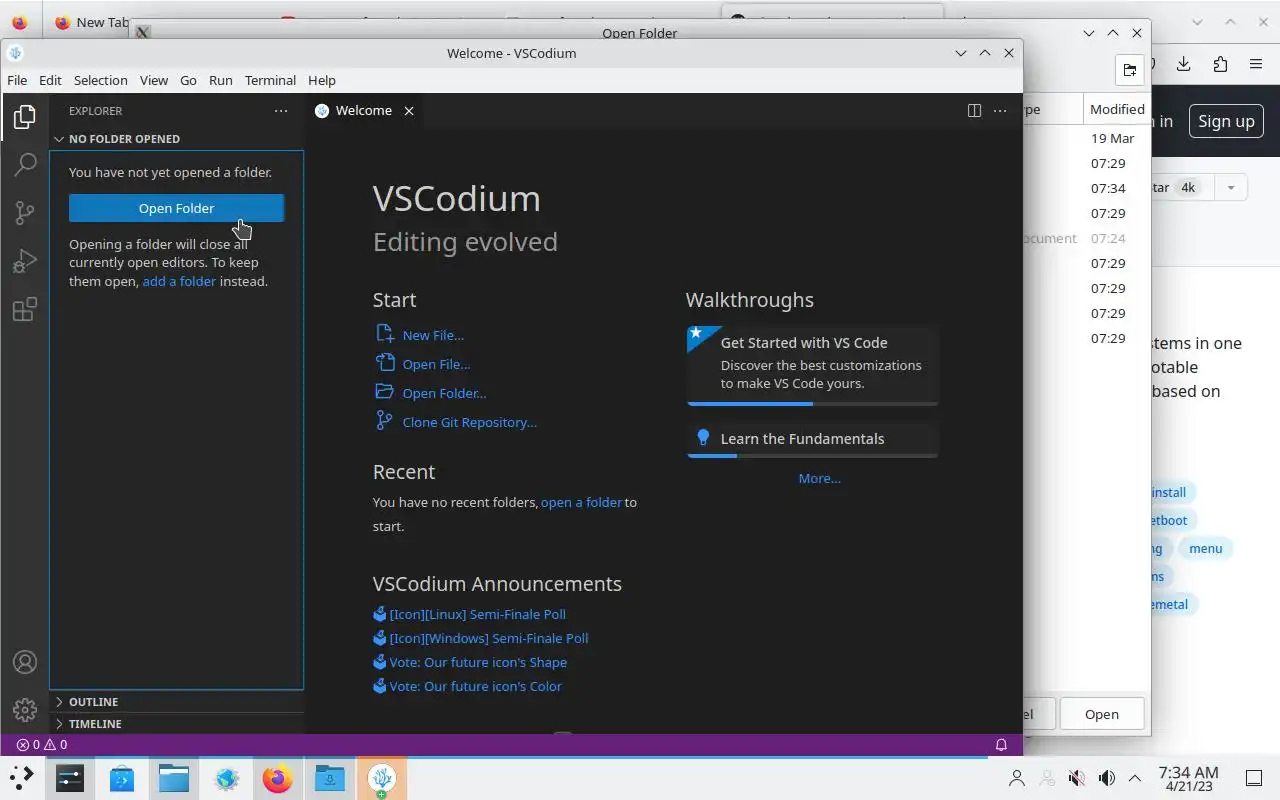Click the Sign up button in Firefox page

(x=1226, y=121)
